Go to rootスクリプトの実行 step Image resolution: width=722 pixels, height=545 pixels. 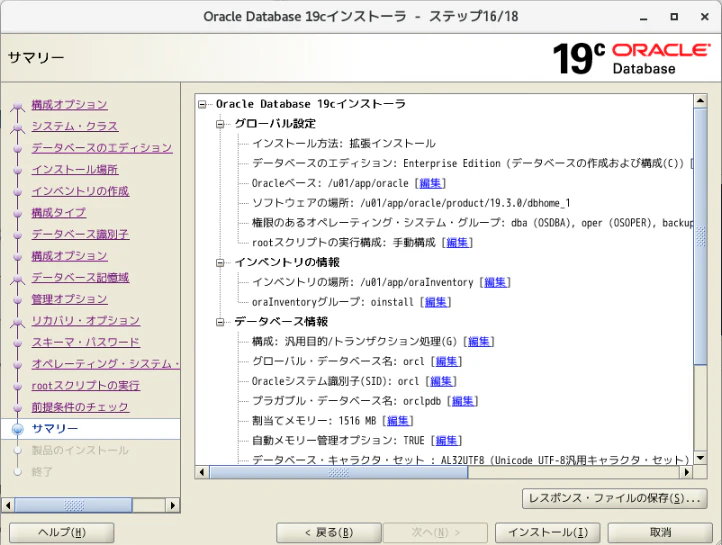[x=86, y=386]
